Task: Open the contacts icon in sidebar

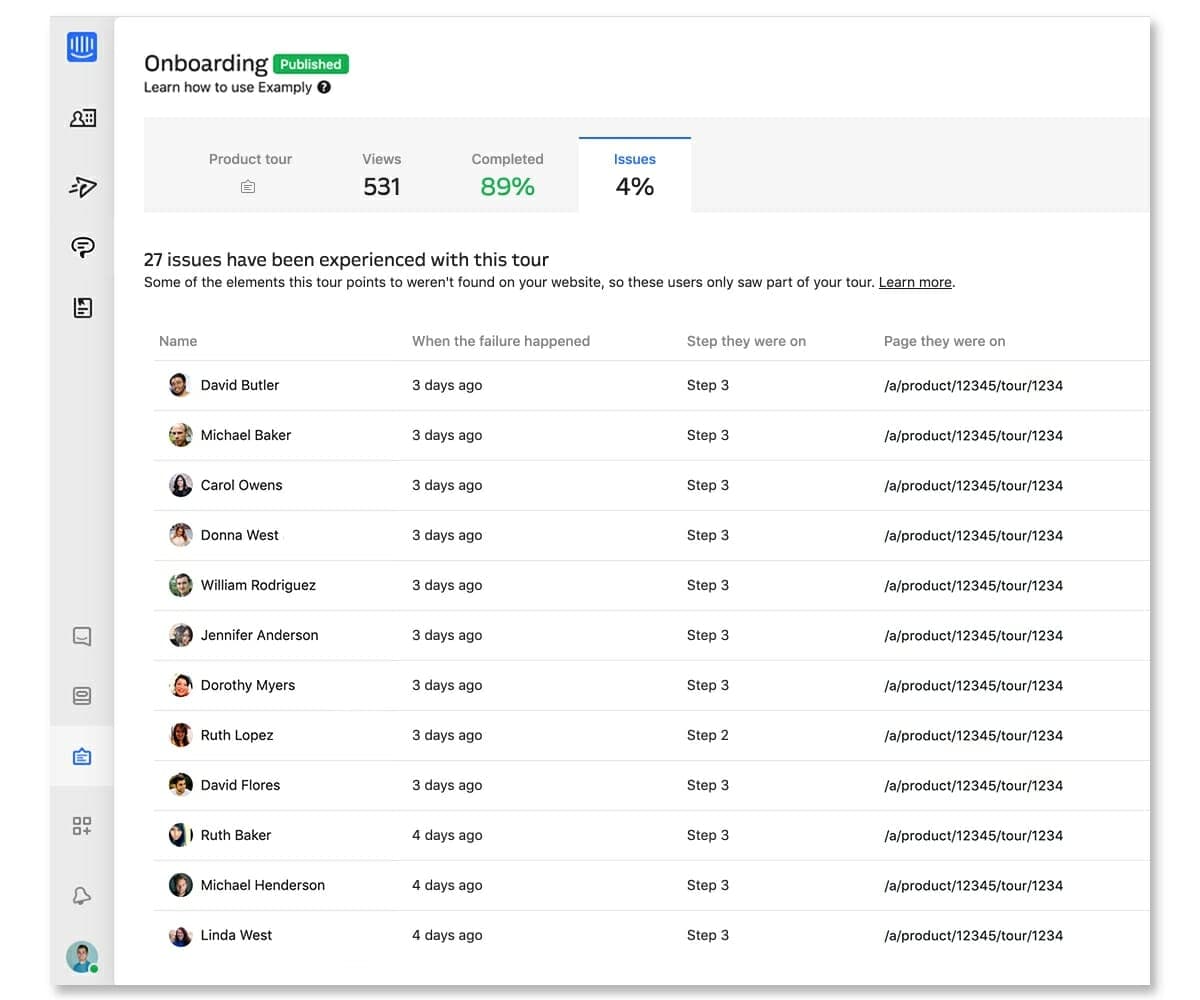Action: click(83, 118)
